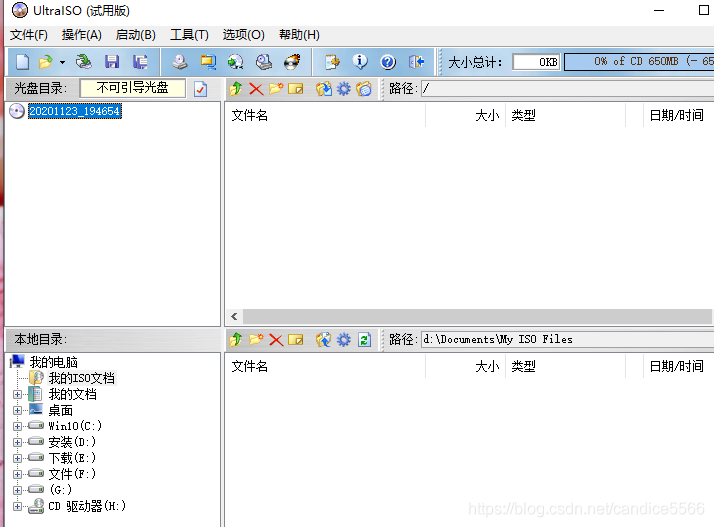The width and height of the screenshot is (714, 527).
Task: Expand the Win10(C:) drive tree node
Action: click(x=17, y=426)
